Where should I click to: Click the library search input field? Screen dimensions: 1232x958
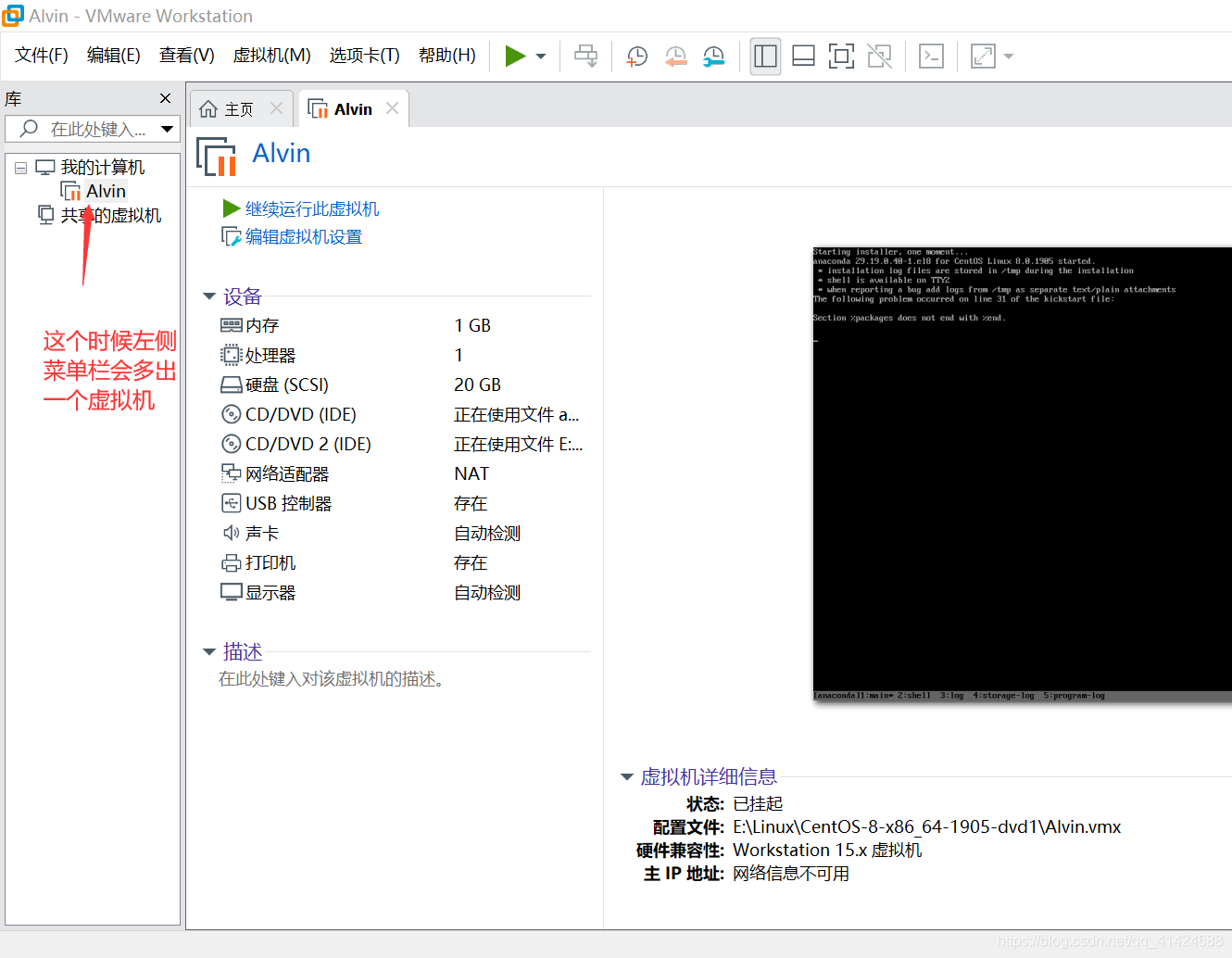[91, 129]
